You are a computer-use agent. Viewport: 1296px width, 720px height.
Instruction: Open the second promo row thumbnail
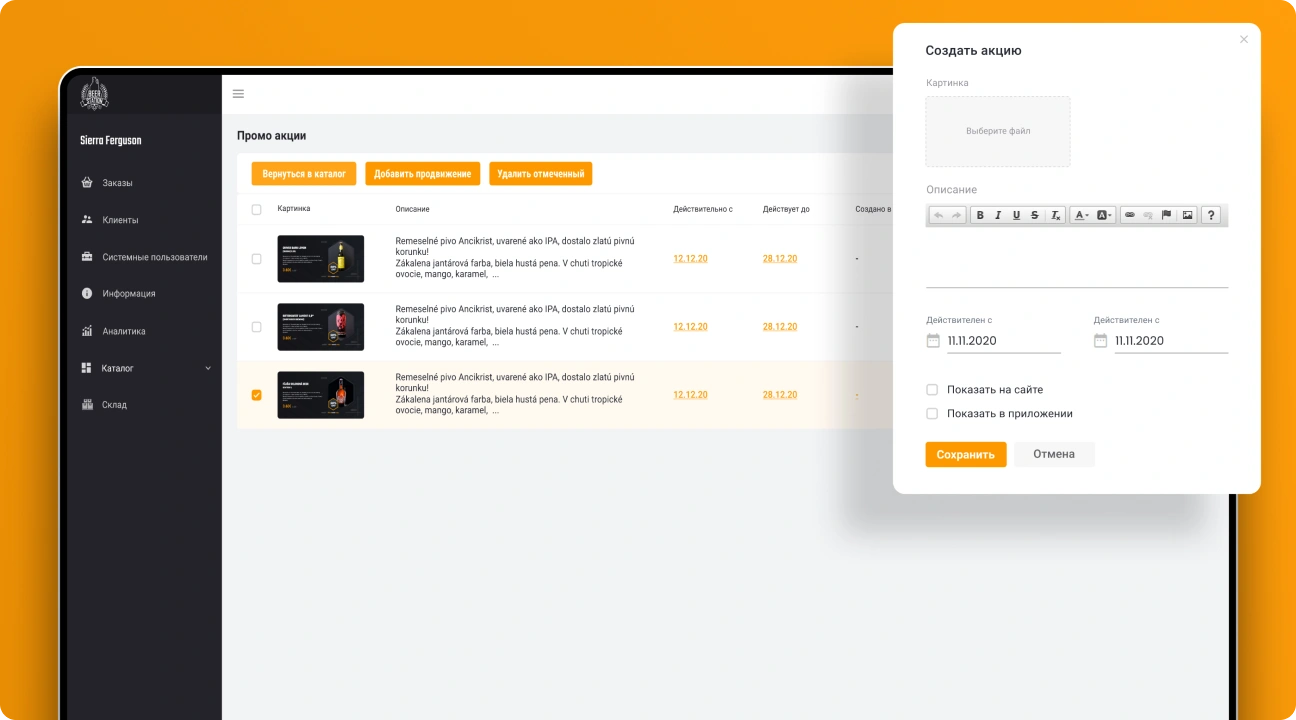point(320,327)
